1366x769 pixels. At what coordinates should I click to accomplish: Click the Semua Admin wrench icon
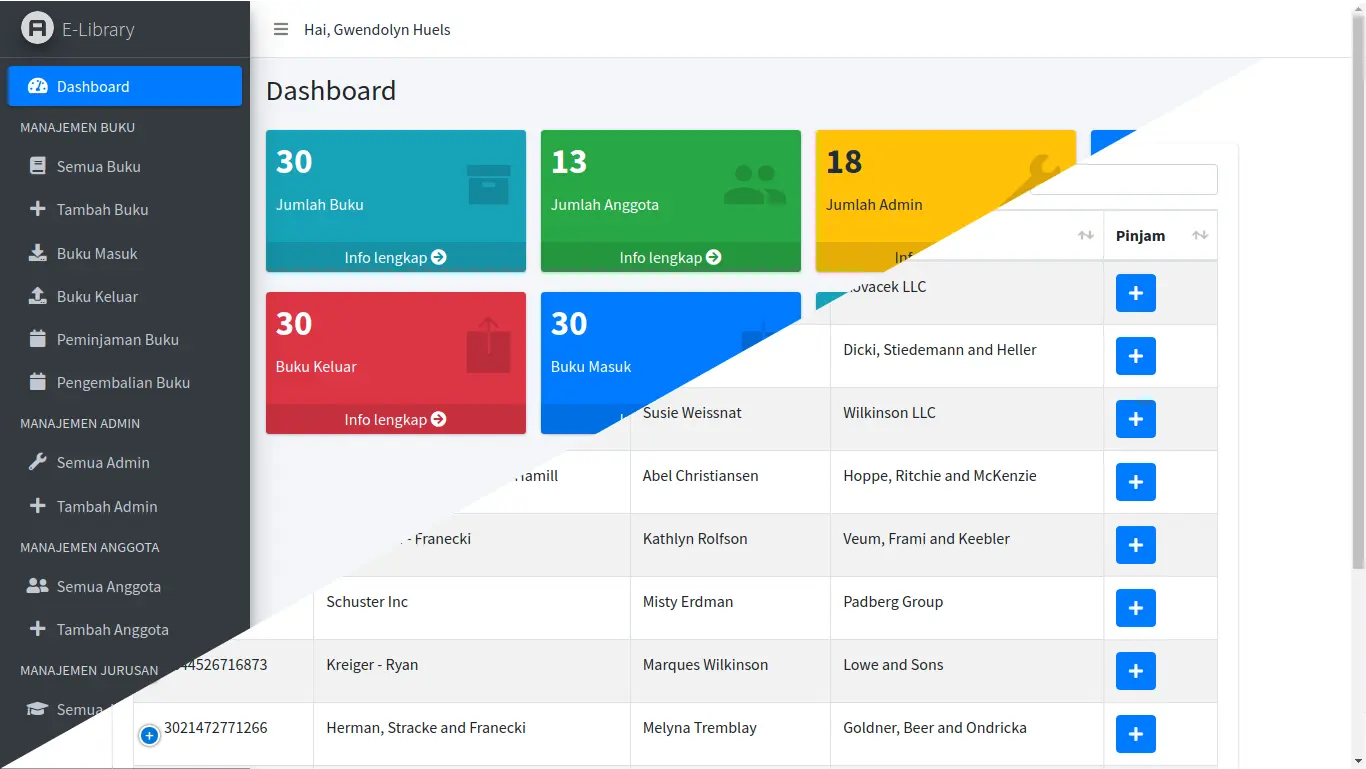pyautogui.click(x=37, y=462)
